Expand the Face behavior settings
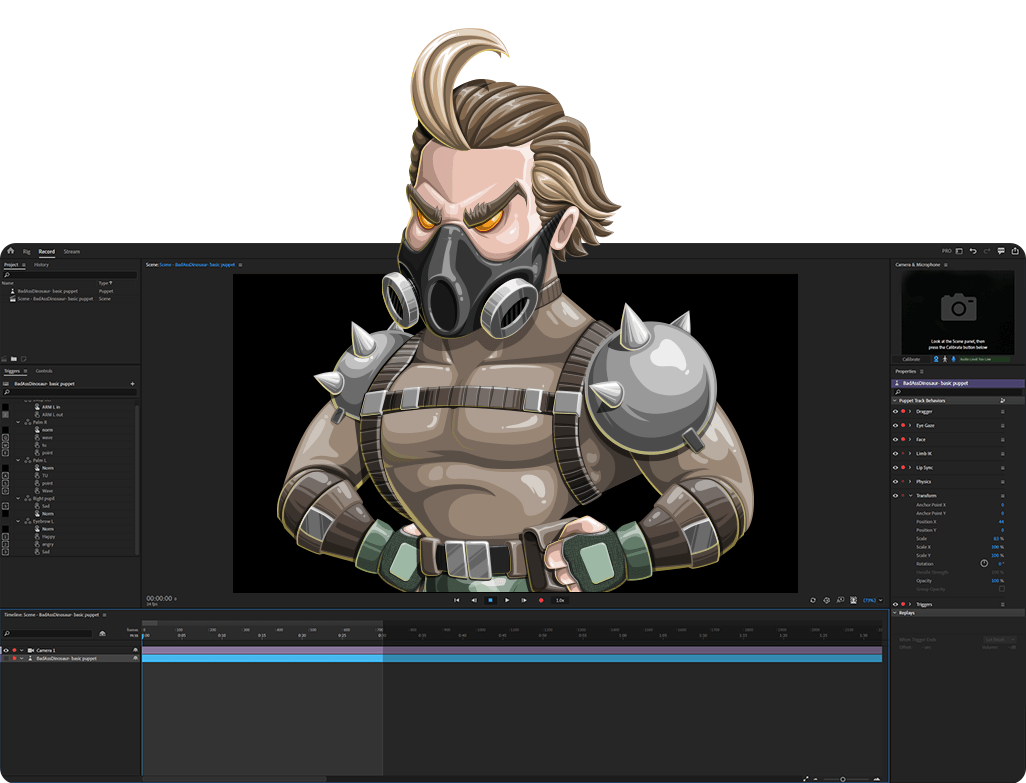 (910, 439)
